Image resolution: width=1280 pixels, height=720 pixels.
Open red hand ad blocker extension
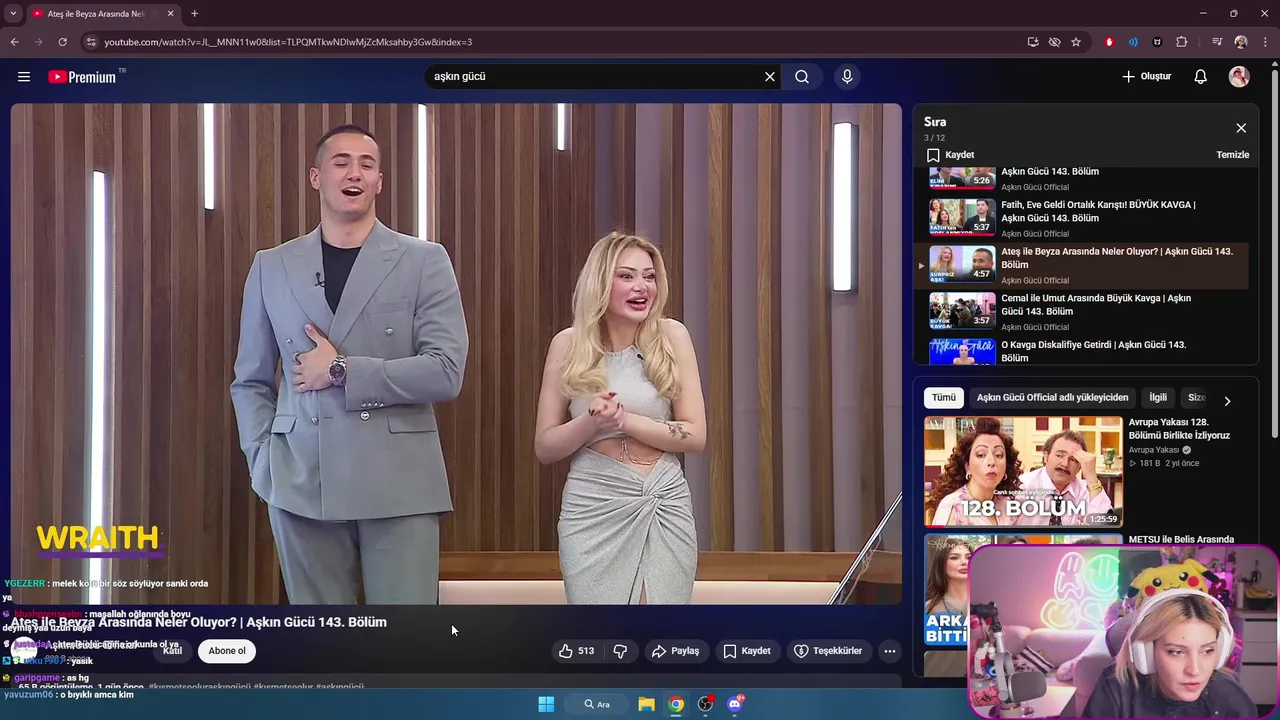click(x=1109, y=42)
